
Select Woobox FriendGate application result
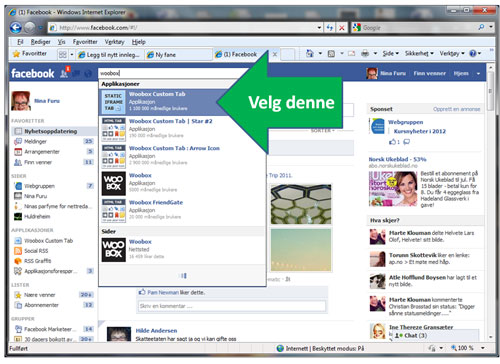(182, 210)
